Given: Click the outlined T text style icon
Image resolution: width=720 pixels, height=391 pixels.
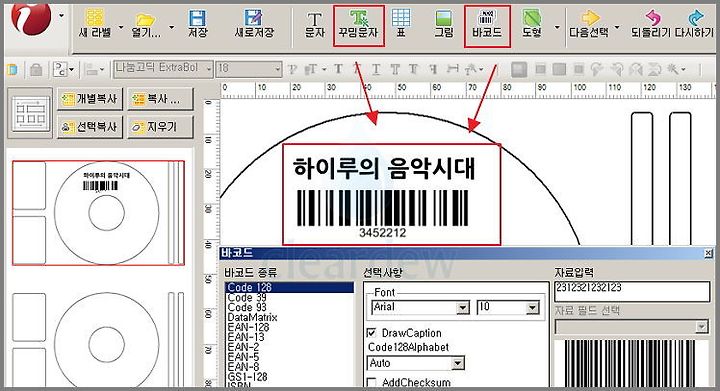Looking at the screenshot, I should click(x=395, y=69).
